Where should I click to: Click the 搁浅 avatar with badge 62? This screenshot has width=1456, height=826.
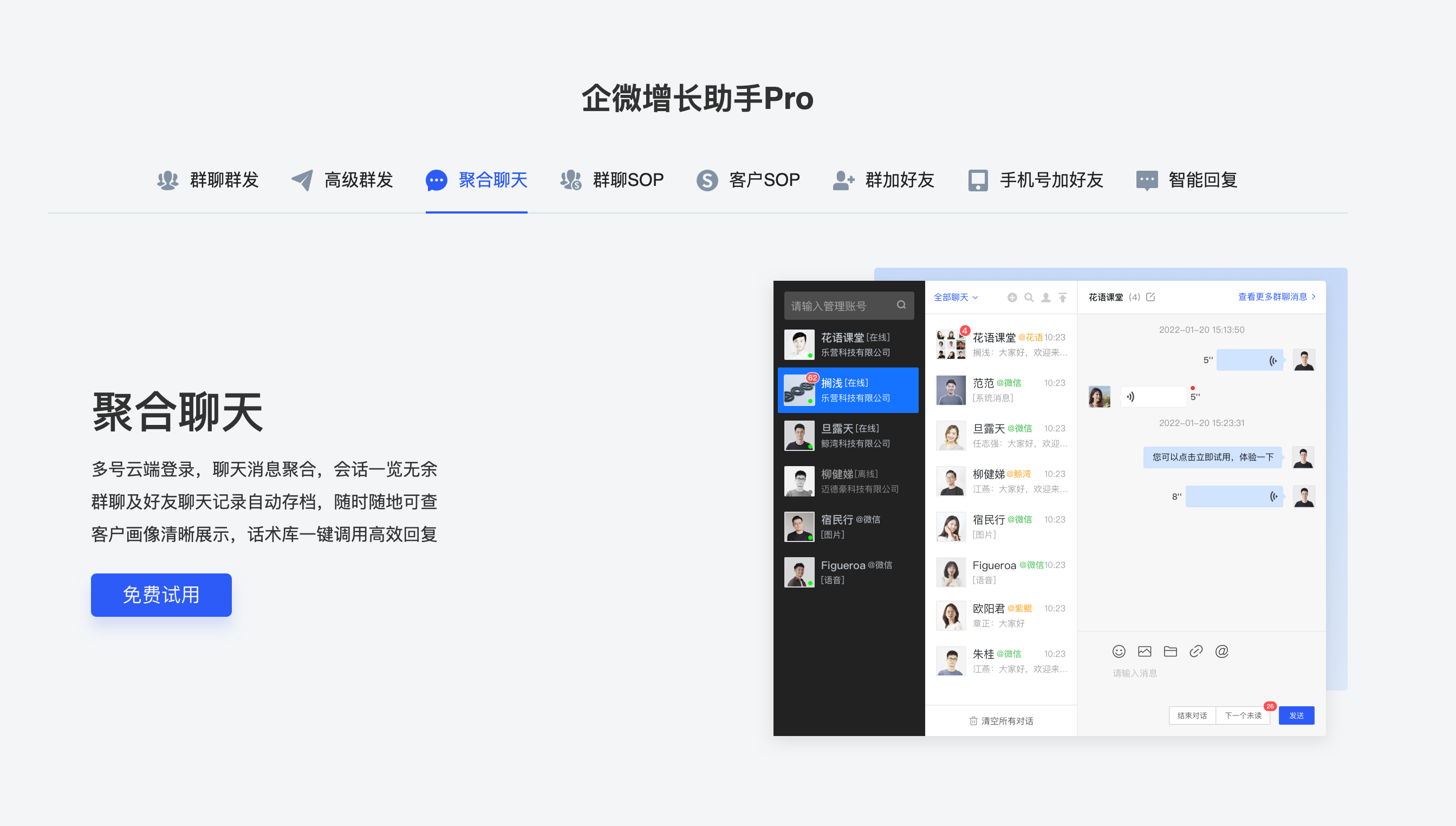[799, 390]
